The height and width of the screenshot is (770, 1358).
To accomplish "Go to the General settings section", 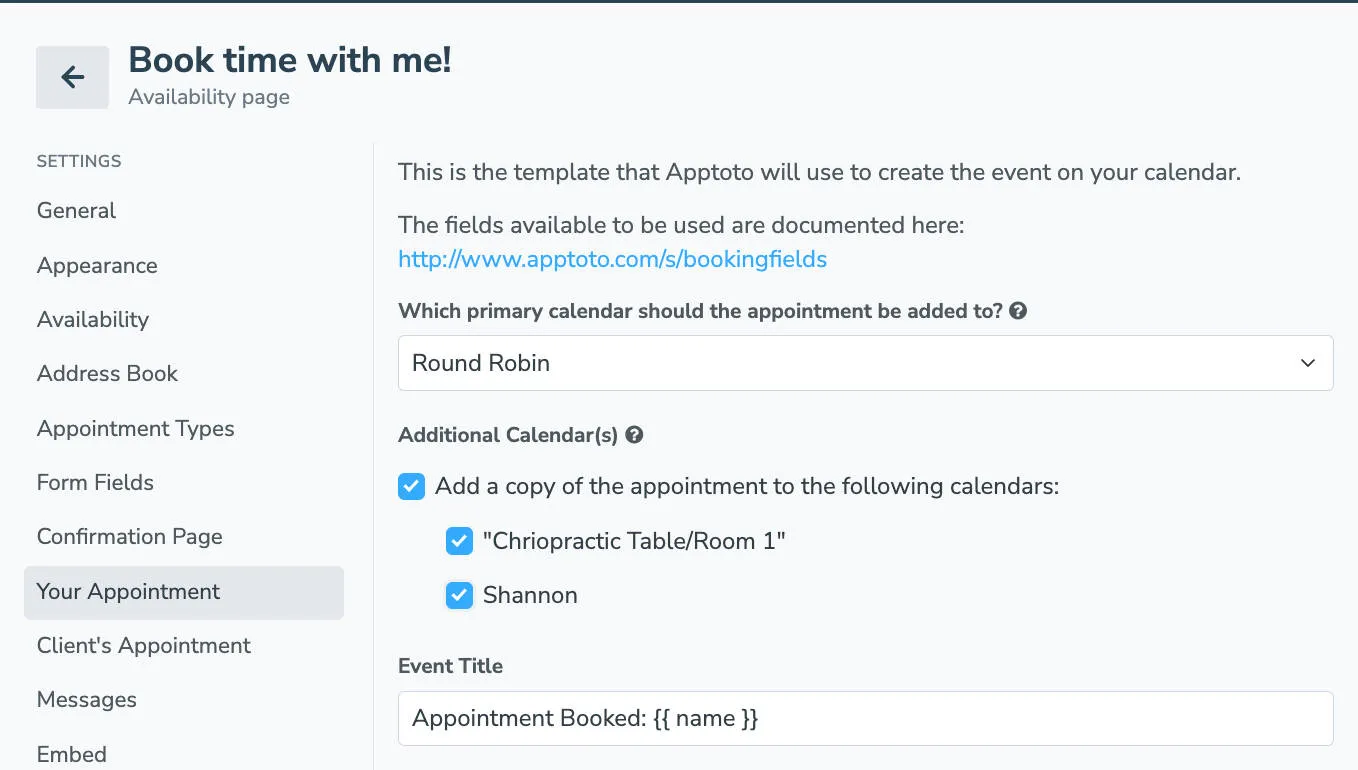I will [76, 211].
